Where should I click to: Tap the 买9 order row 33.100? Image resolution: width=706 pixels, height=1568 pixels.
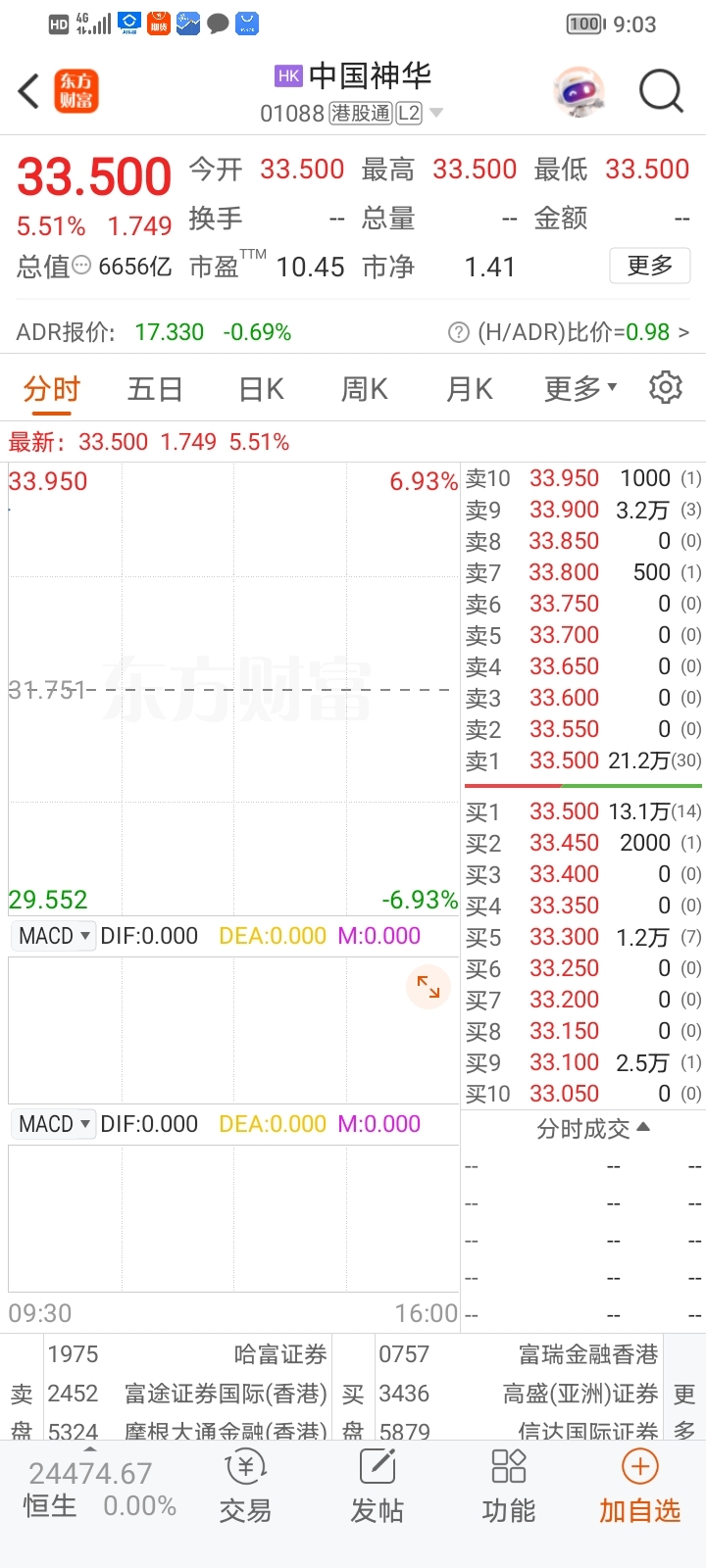pos(583,1062)
